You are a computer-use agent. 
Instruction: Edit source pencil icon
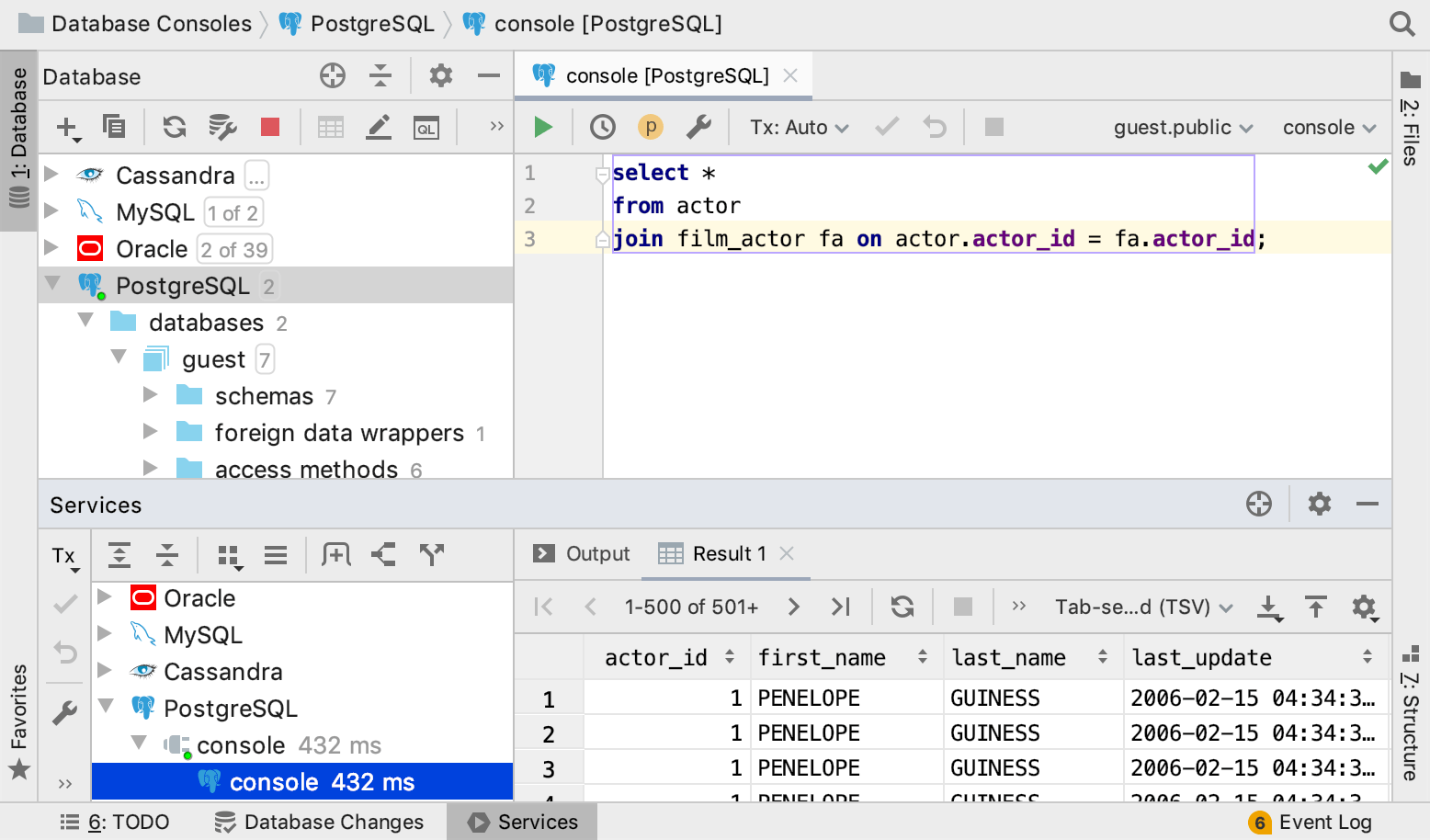point(379,127)
